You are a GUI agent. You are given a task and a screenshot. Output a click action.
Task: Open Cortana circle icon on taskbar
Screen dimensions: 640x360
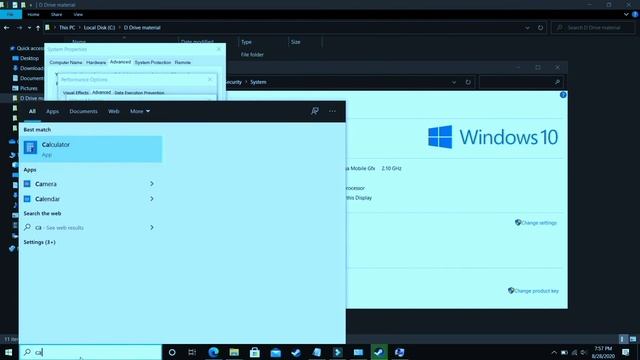(x=172, y=352)
